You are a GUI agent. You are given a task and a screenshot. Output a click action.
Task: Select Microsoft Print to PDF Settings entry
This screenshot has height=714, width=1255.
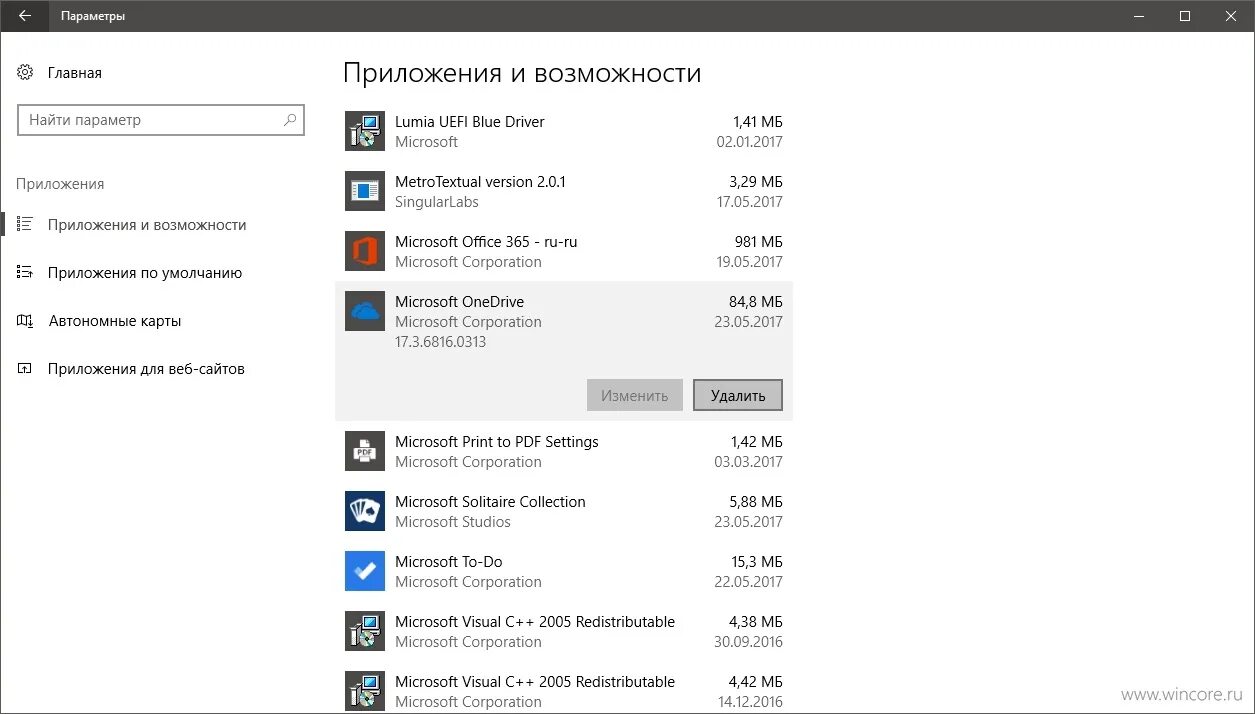(564, 451)
